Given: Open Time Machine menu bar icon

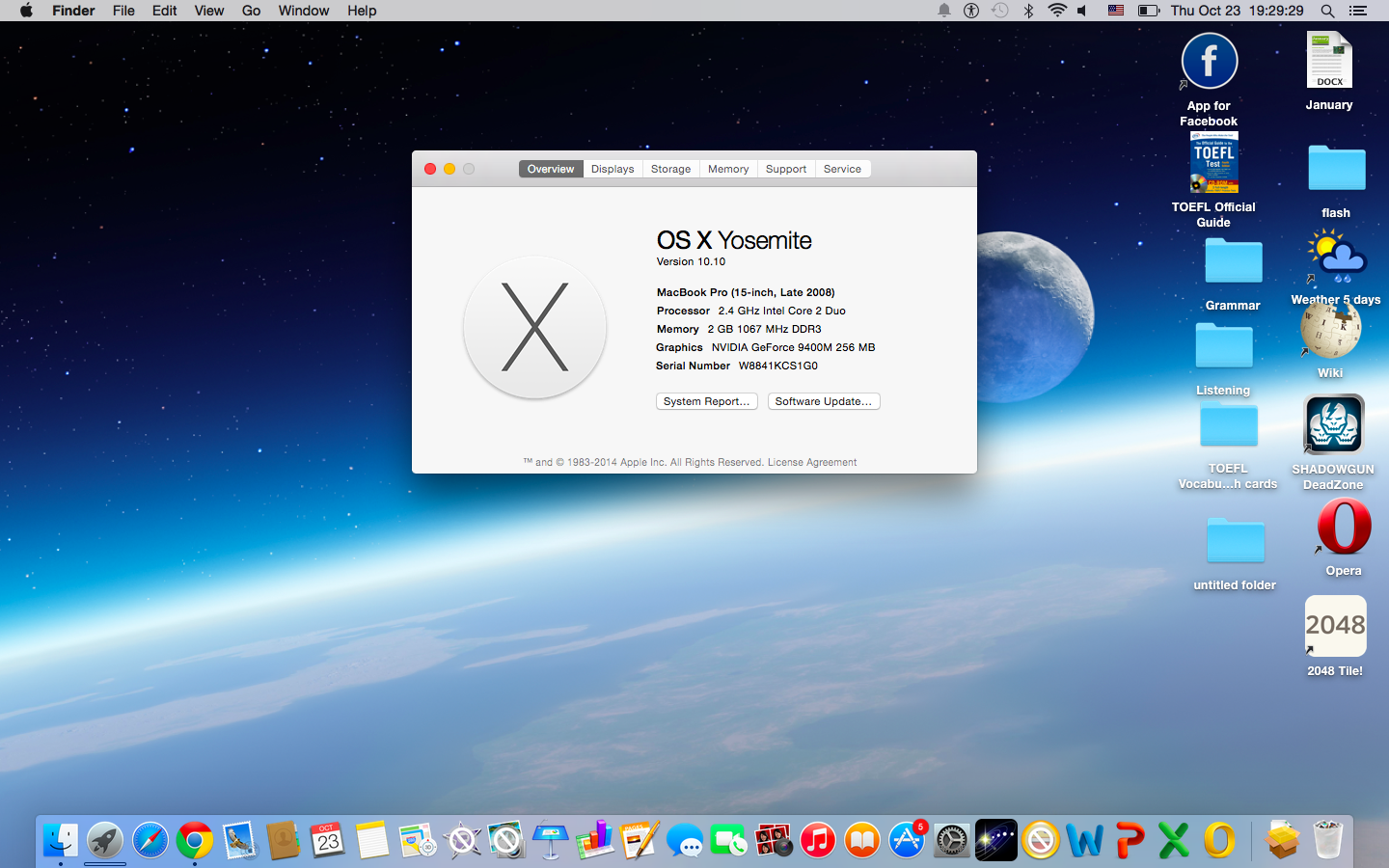Looking at the screenshot, I should click(x=1000, y=11).
